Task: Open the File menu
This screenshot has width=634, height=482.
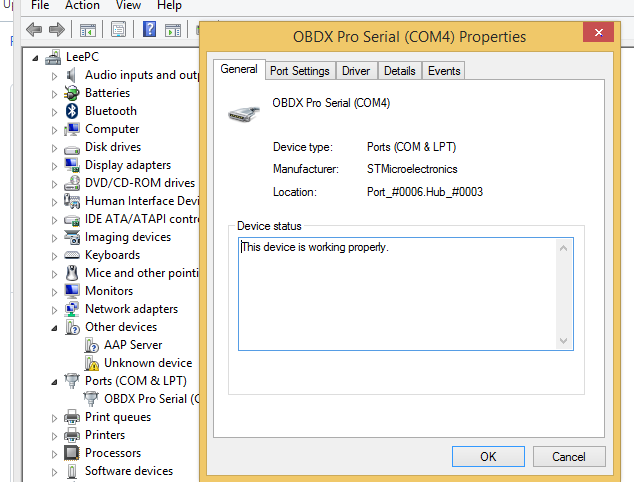Action: (x=40, y=5)
